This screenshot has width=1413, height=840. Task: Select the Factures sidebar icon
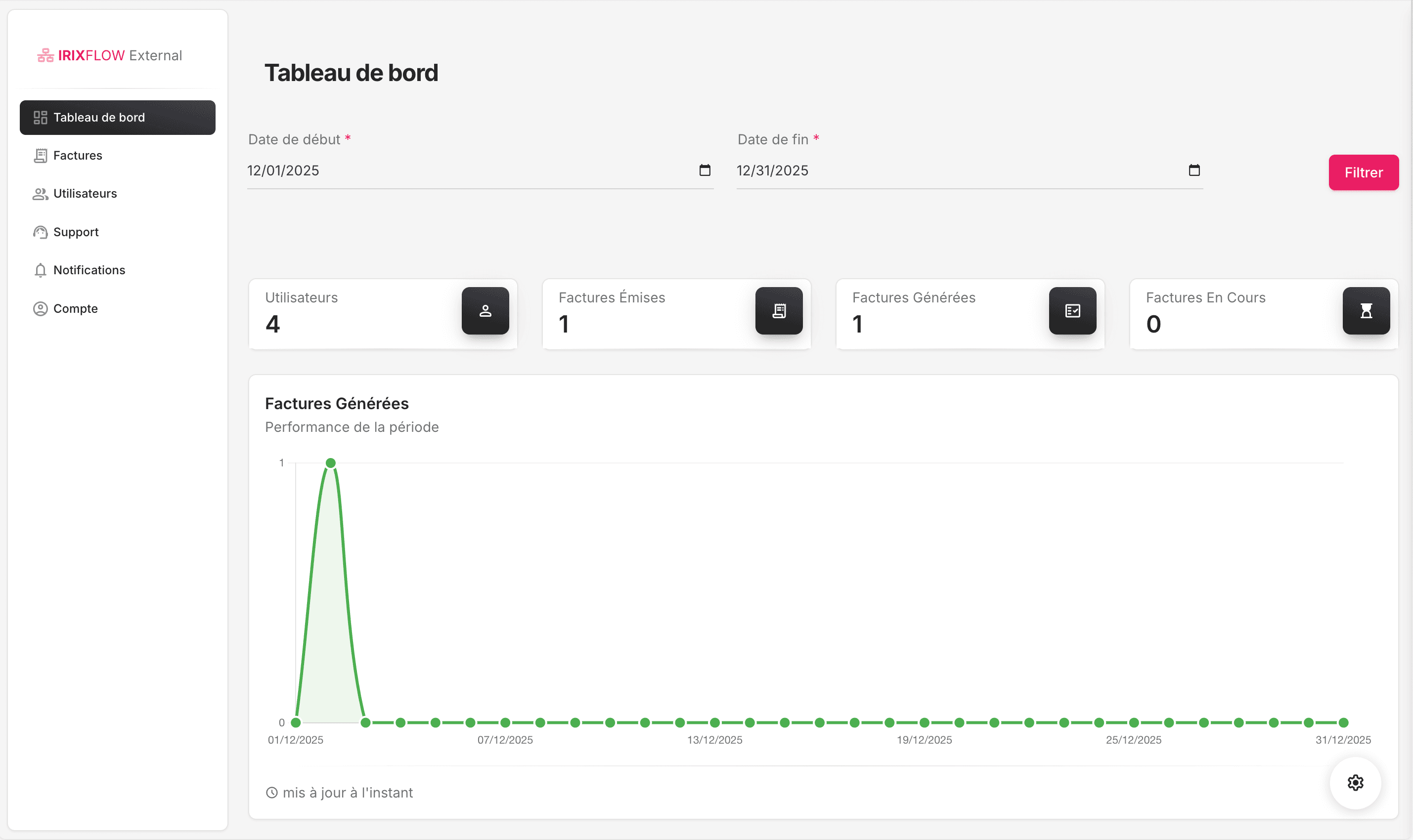(40, 155)
